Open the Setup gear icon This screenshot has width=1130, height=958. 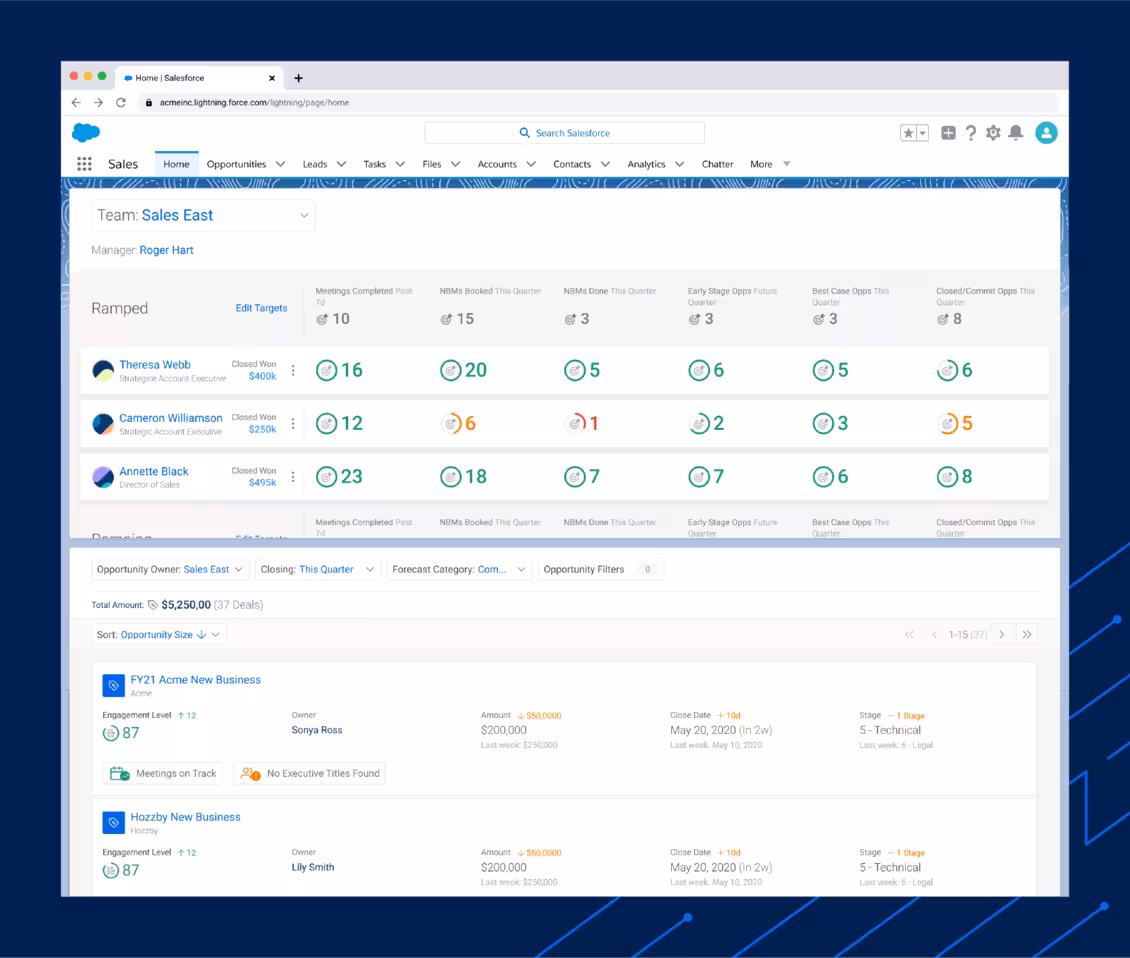pos(993,133)
